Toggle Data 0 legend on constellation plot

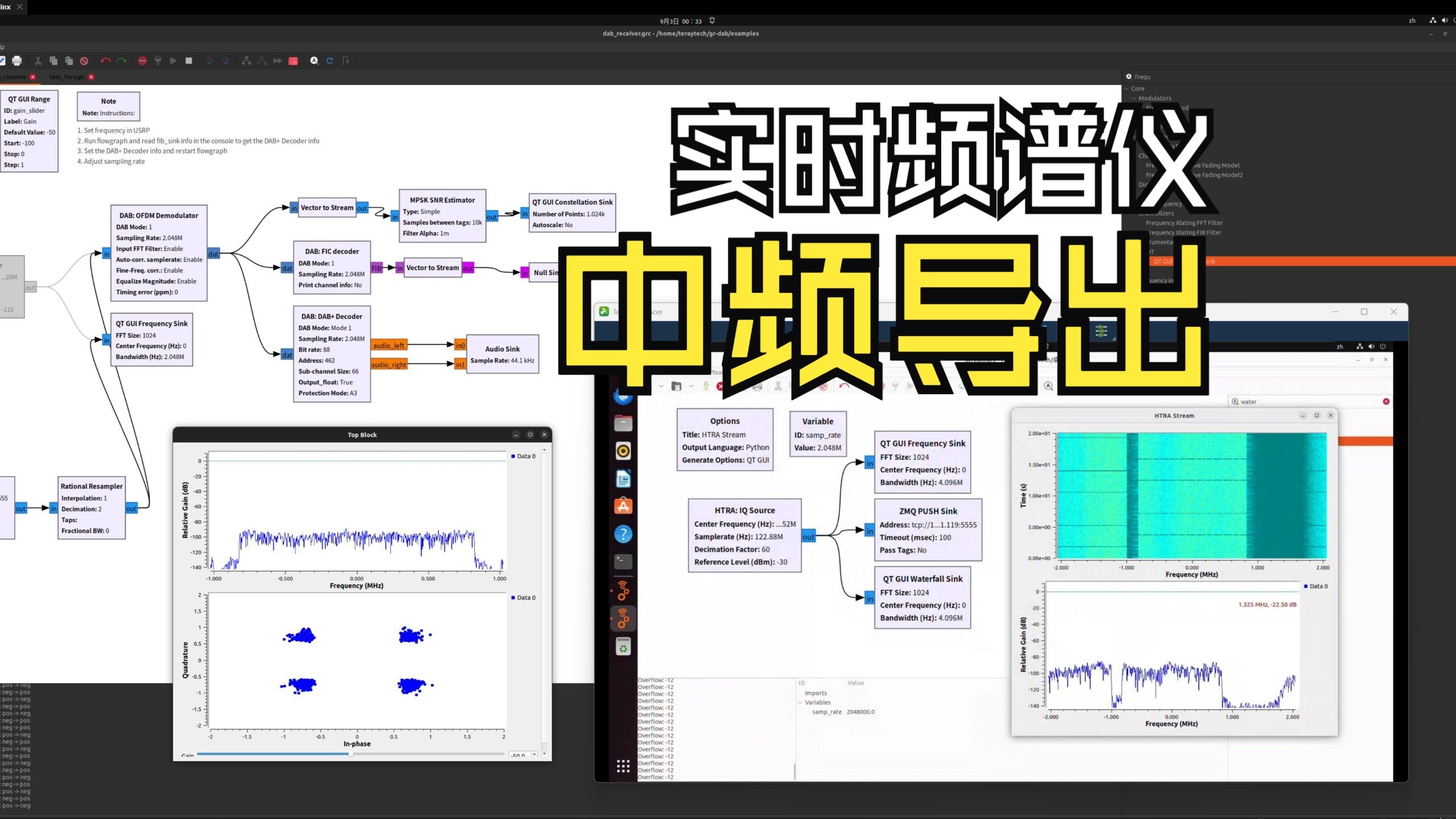pos(523,598)
